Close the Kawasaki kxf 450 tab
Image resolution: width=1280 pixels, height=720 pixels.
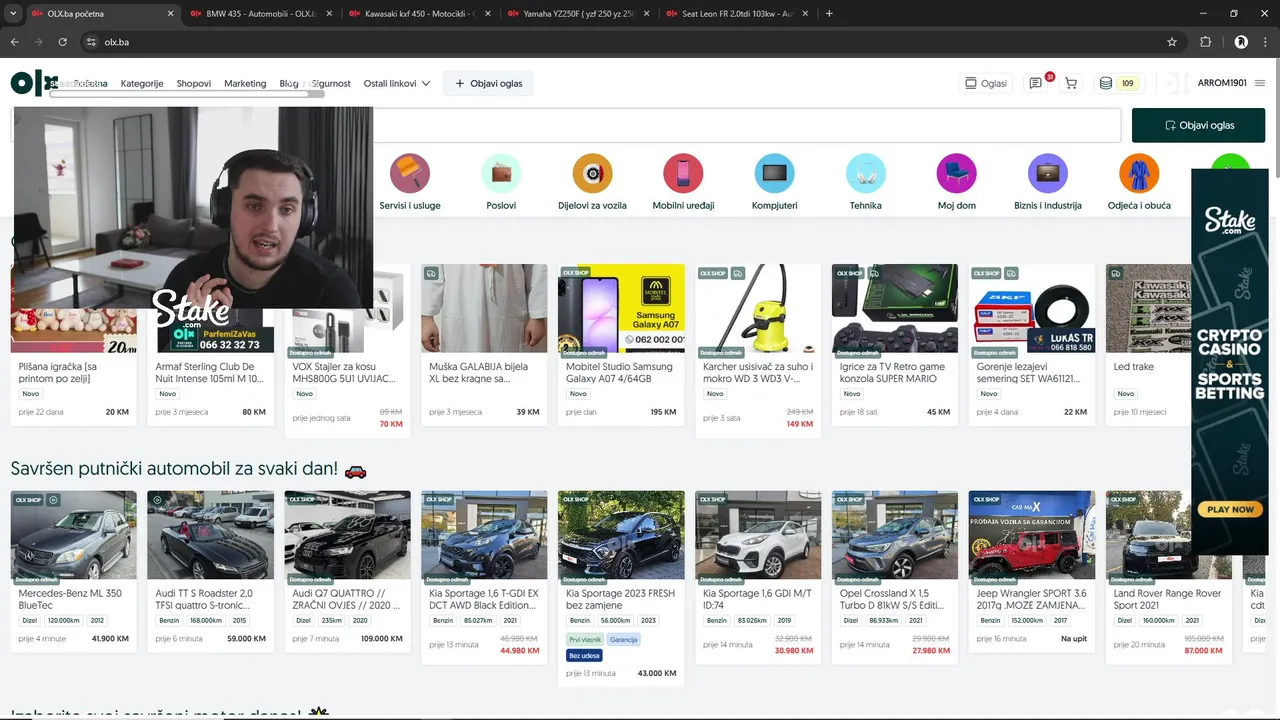[x=487, y=14]
